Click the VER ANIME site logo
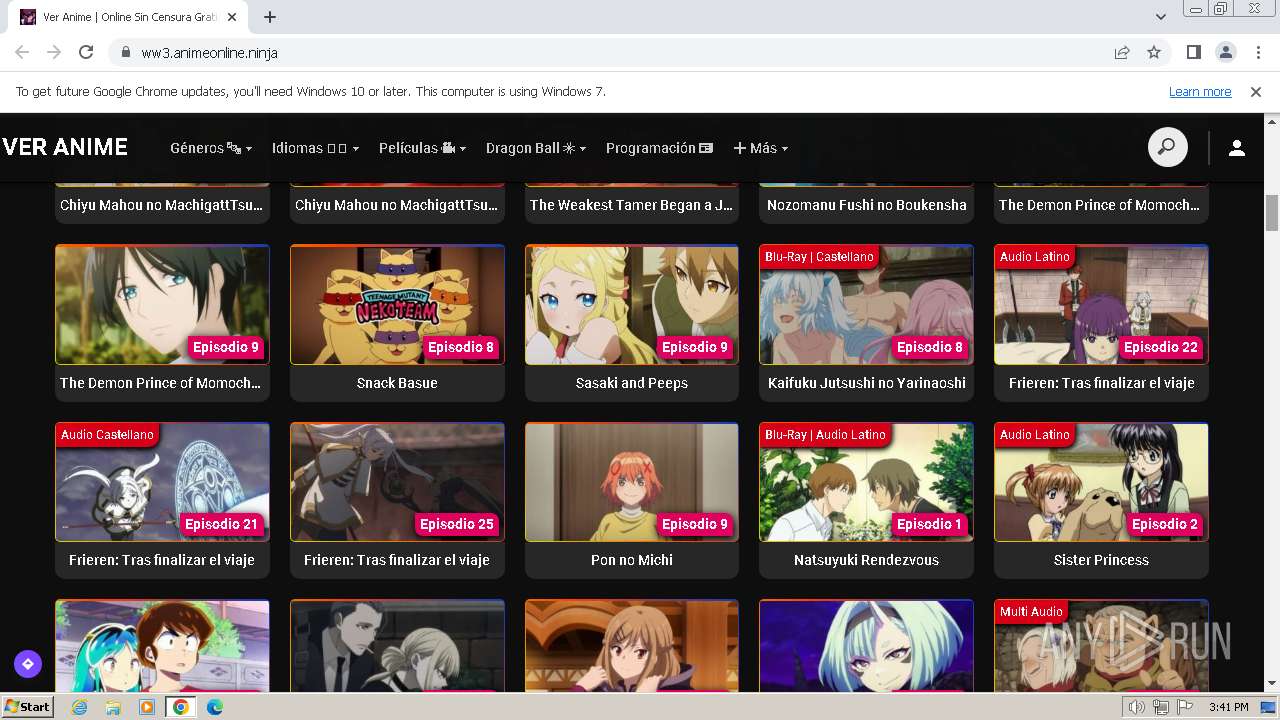 (x=65, y=148)
